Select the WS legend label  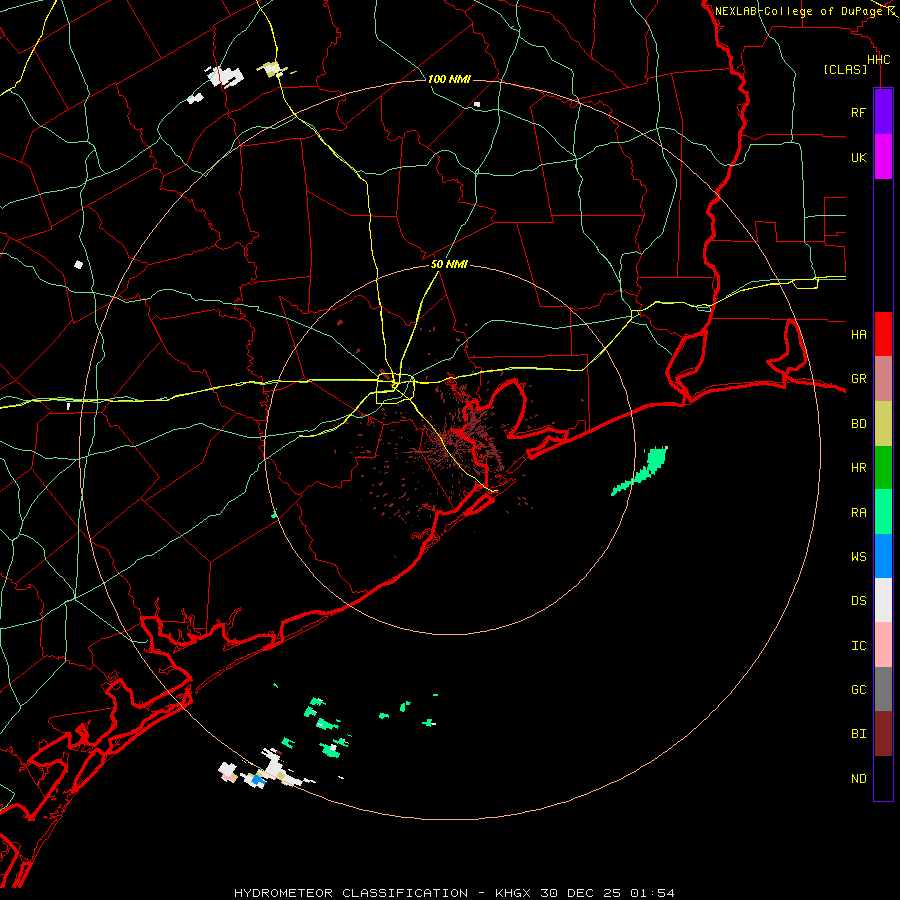(859, 556)
